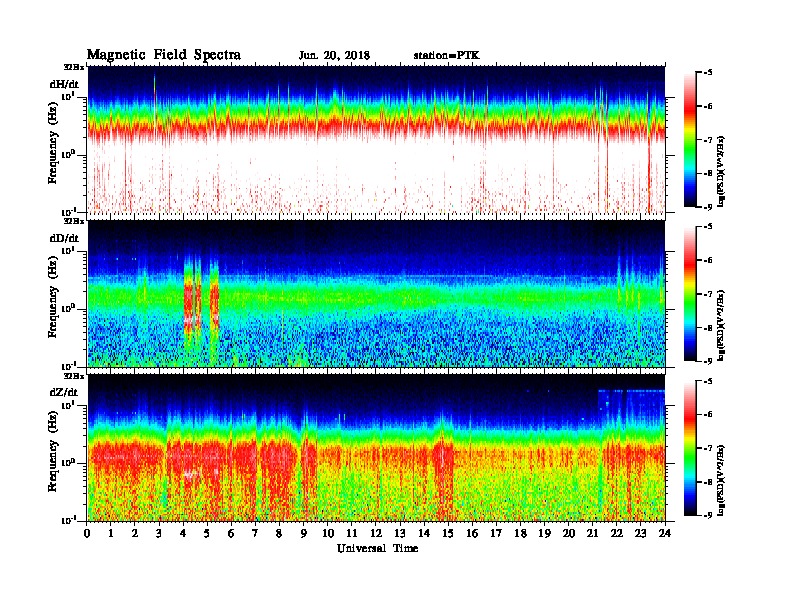Click hour tick label '6' on time axis
Screen dimensions: 792x612
coord(231,533)
